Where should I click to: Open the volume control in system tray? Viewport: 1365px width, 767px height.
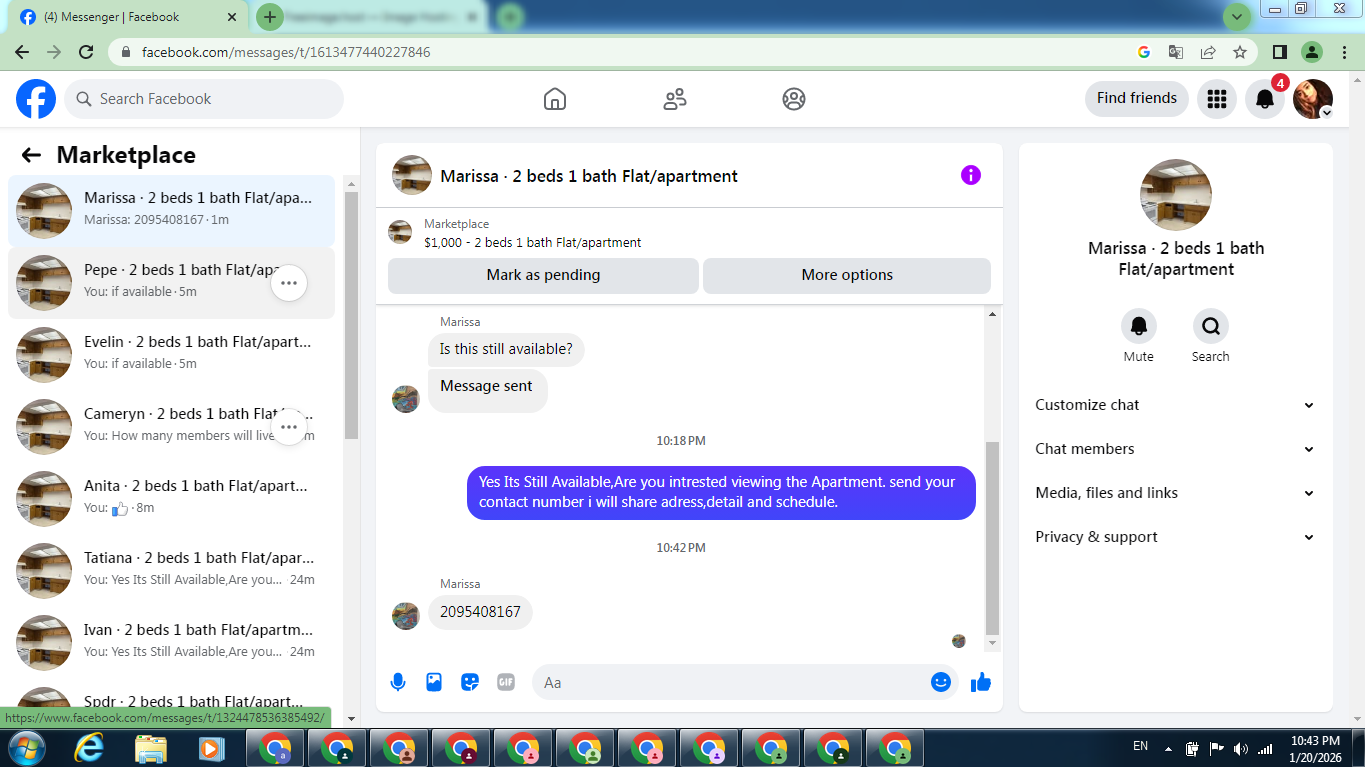pos(1241,748)
